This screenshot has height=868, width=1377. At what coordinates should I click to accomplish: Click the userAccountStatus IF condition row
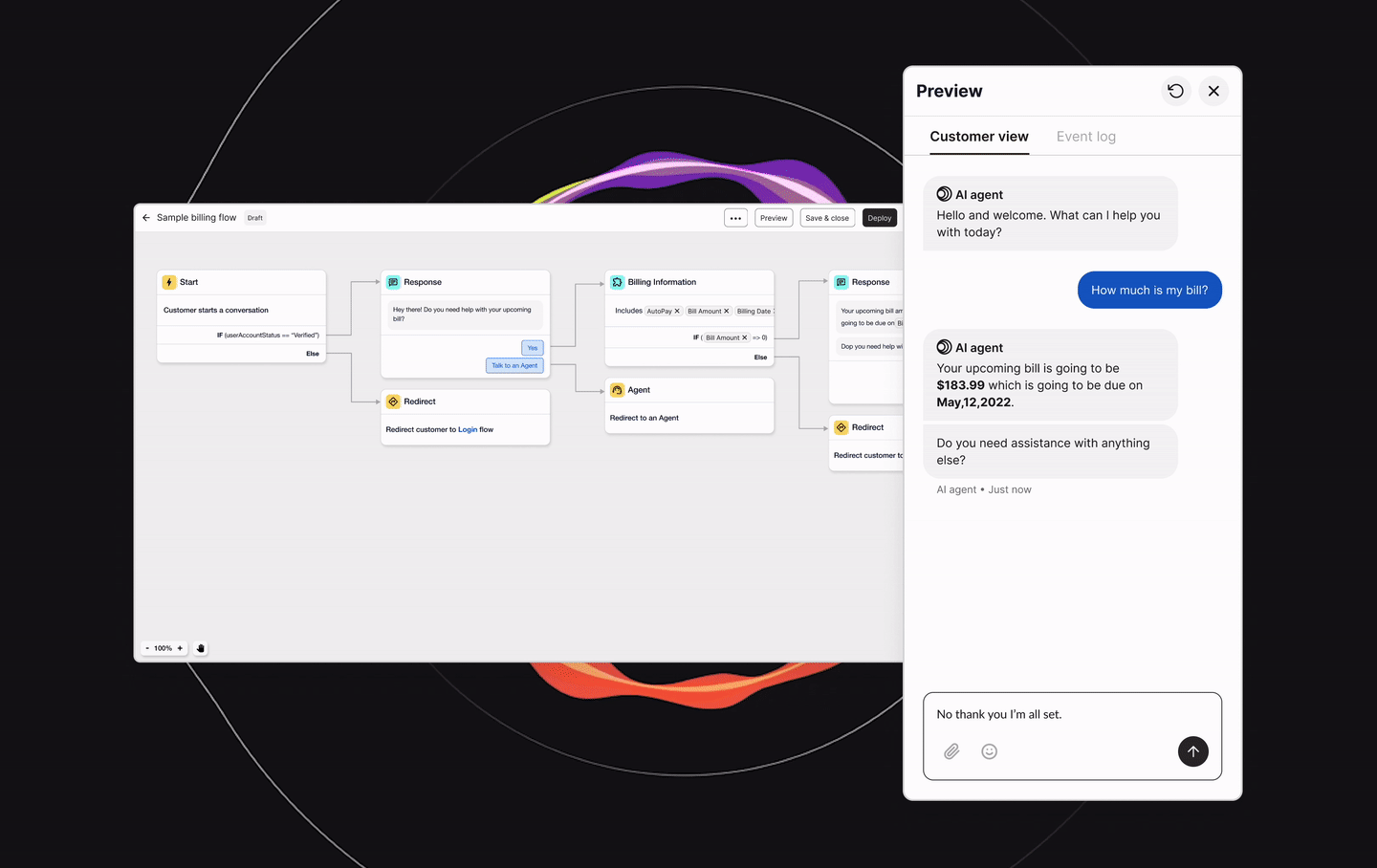[x=242, y=336]
